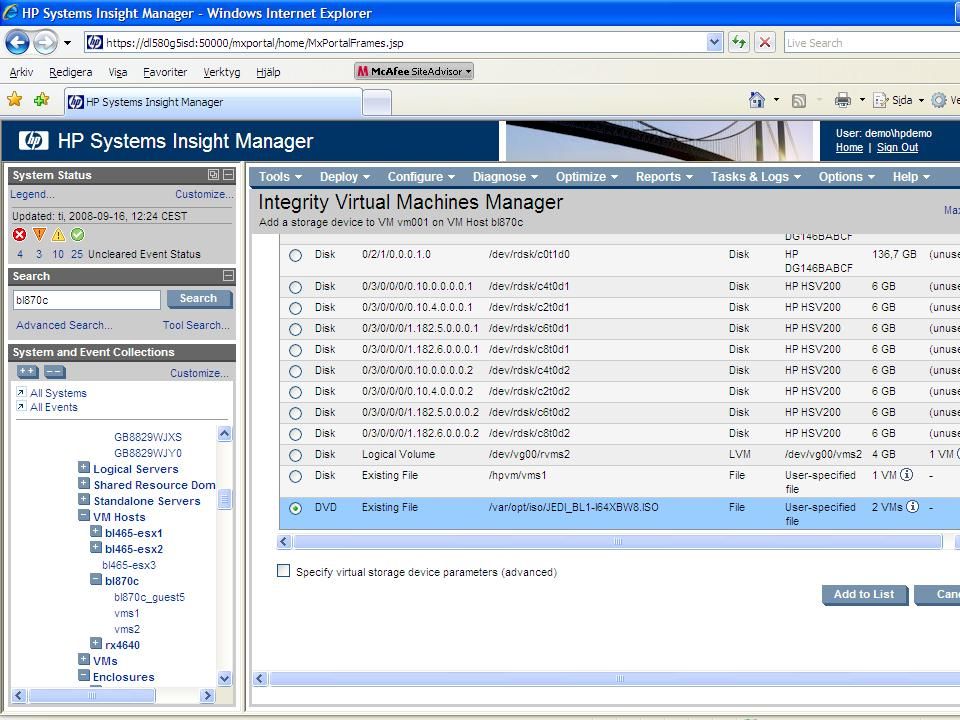Expand the Standalone Servers node

coord(84,499)
